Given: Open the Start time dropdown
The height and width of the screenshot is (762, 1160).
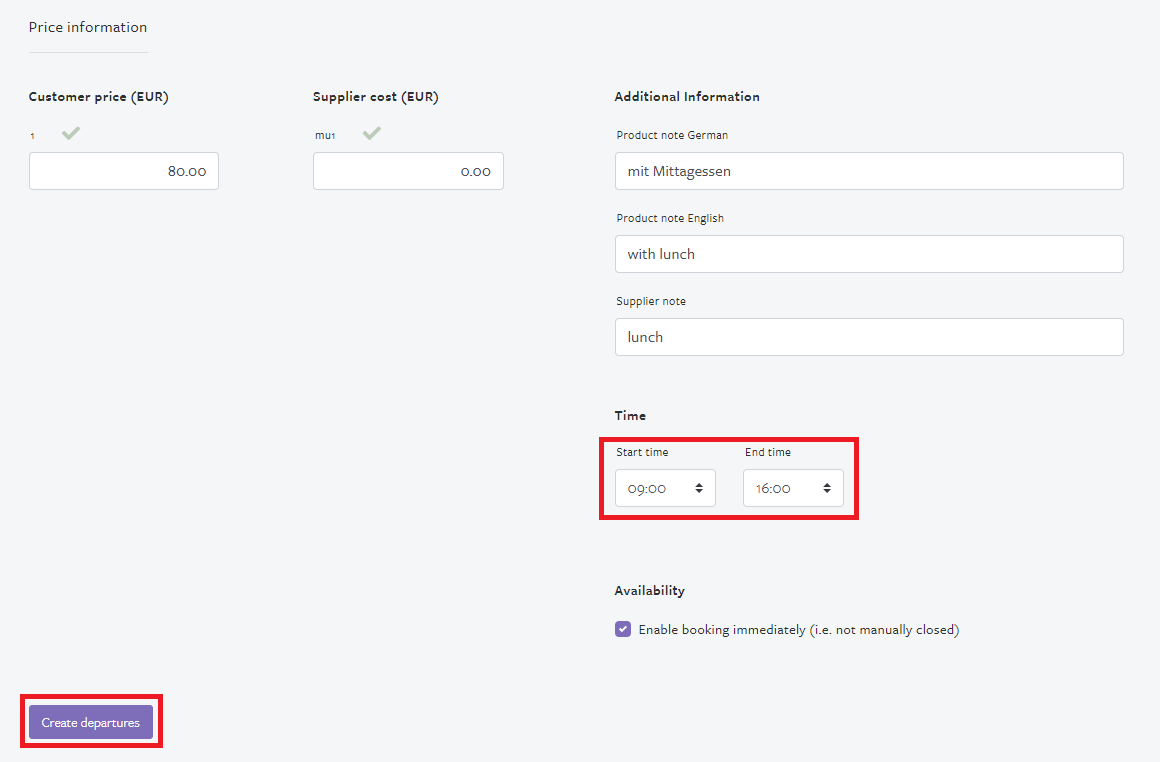Looking at the screenshot, I should pos(665,488).
